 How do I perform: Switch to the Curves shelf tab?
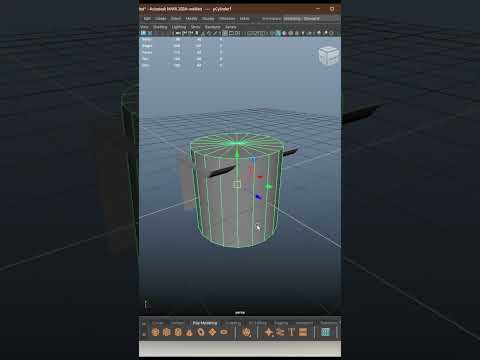click(158, 323)
